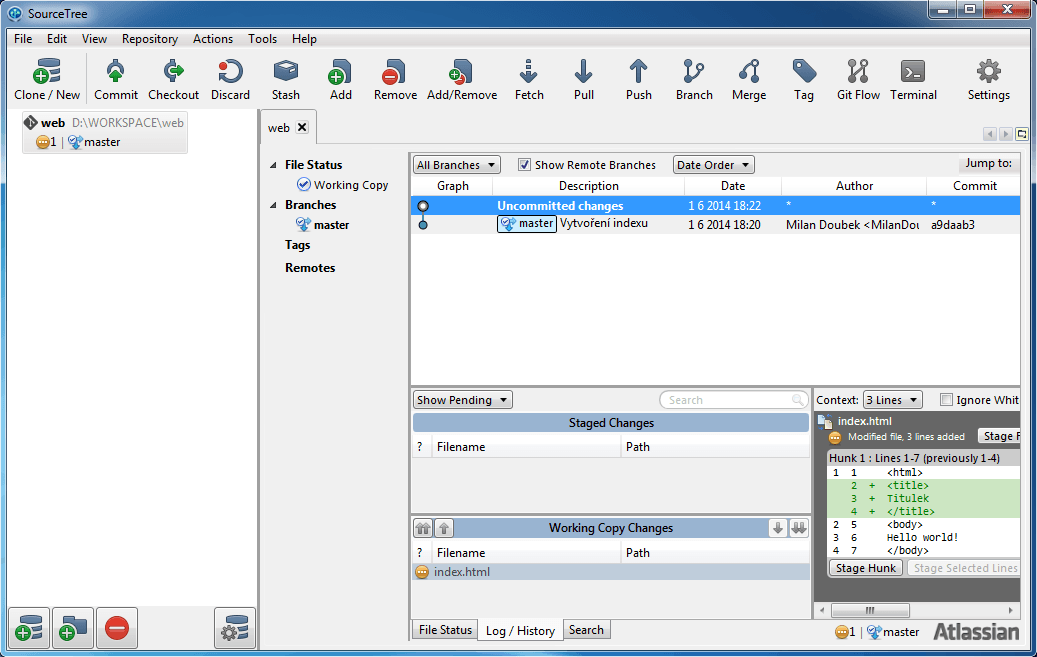The height and width of the screenshot is (657, 1037).
Task: Click the Stage Hunk button
Action: [865, 568]
